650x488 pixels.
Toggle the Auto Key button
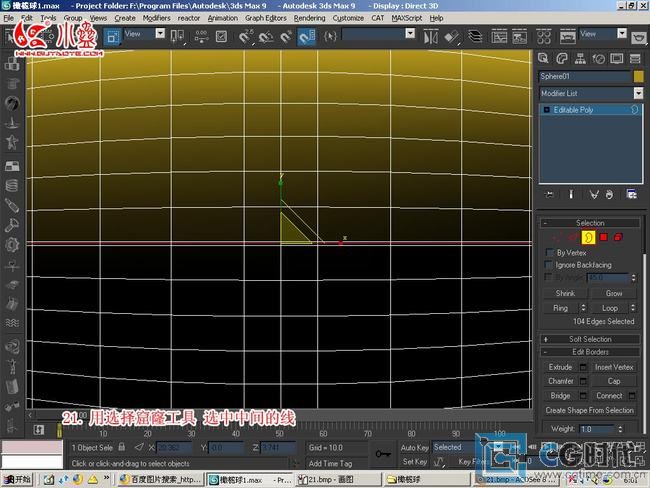[x=414, y=447]
